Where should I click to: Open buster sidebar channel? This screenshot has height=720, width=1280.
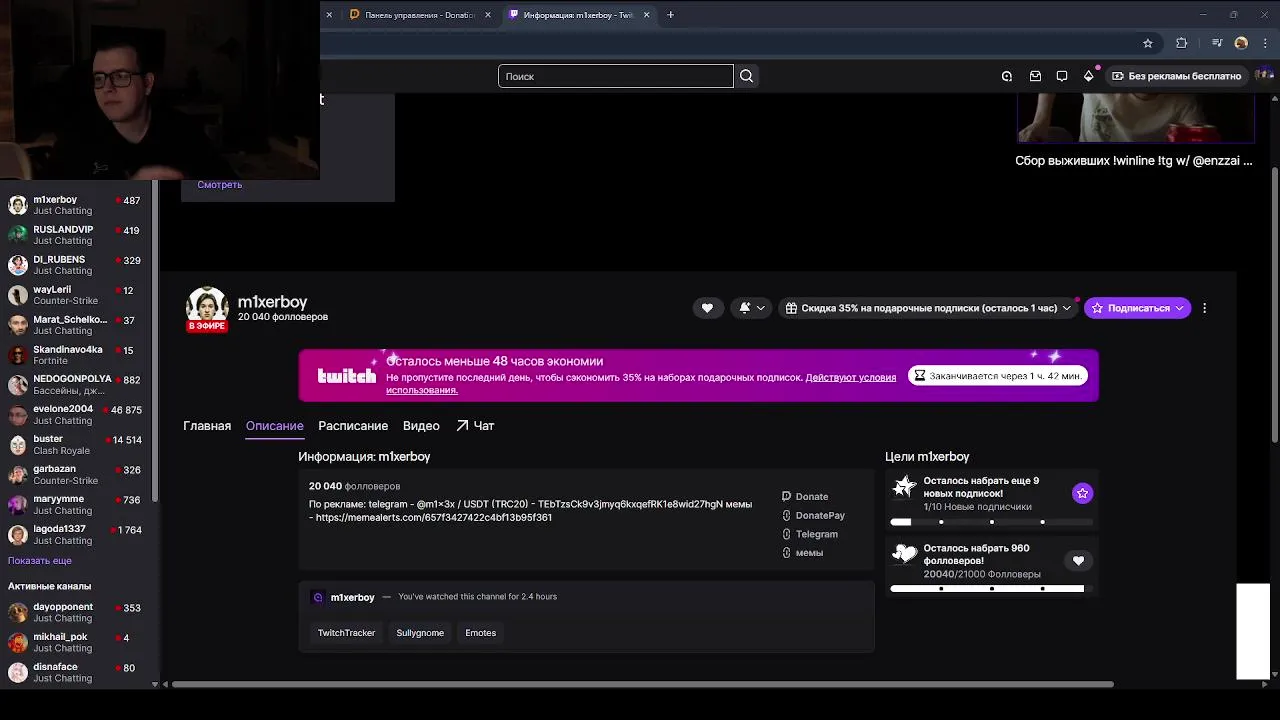(76, 444)
